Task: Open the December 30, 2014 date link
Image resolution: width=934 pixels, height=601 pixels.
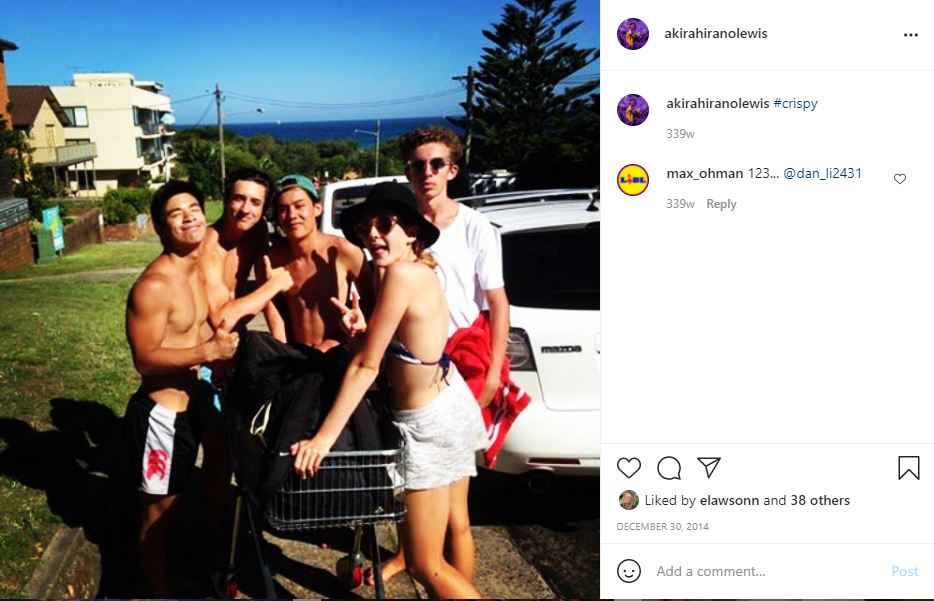Action: (x=662, y=527)
